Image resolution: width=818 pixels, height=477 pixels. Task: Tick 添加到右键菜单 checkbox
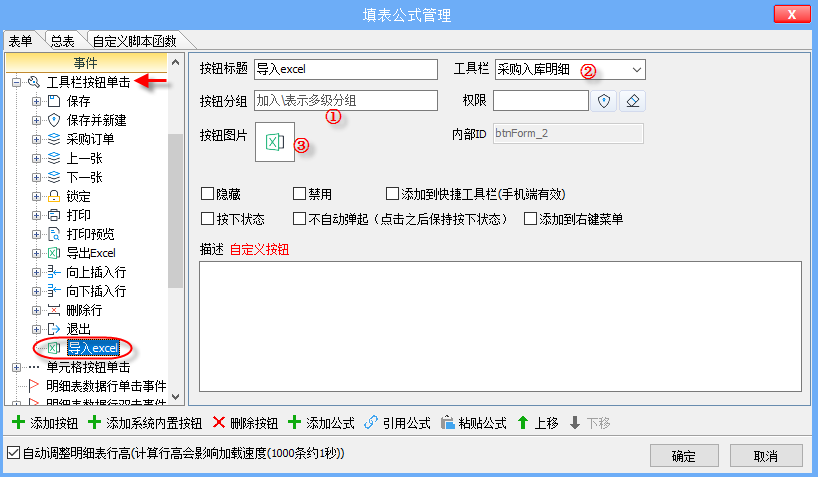531,218
